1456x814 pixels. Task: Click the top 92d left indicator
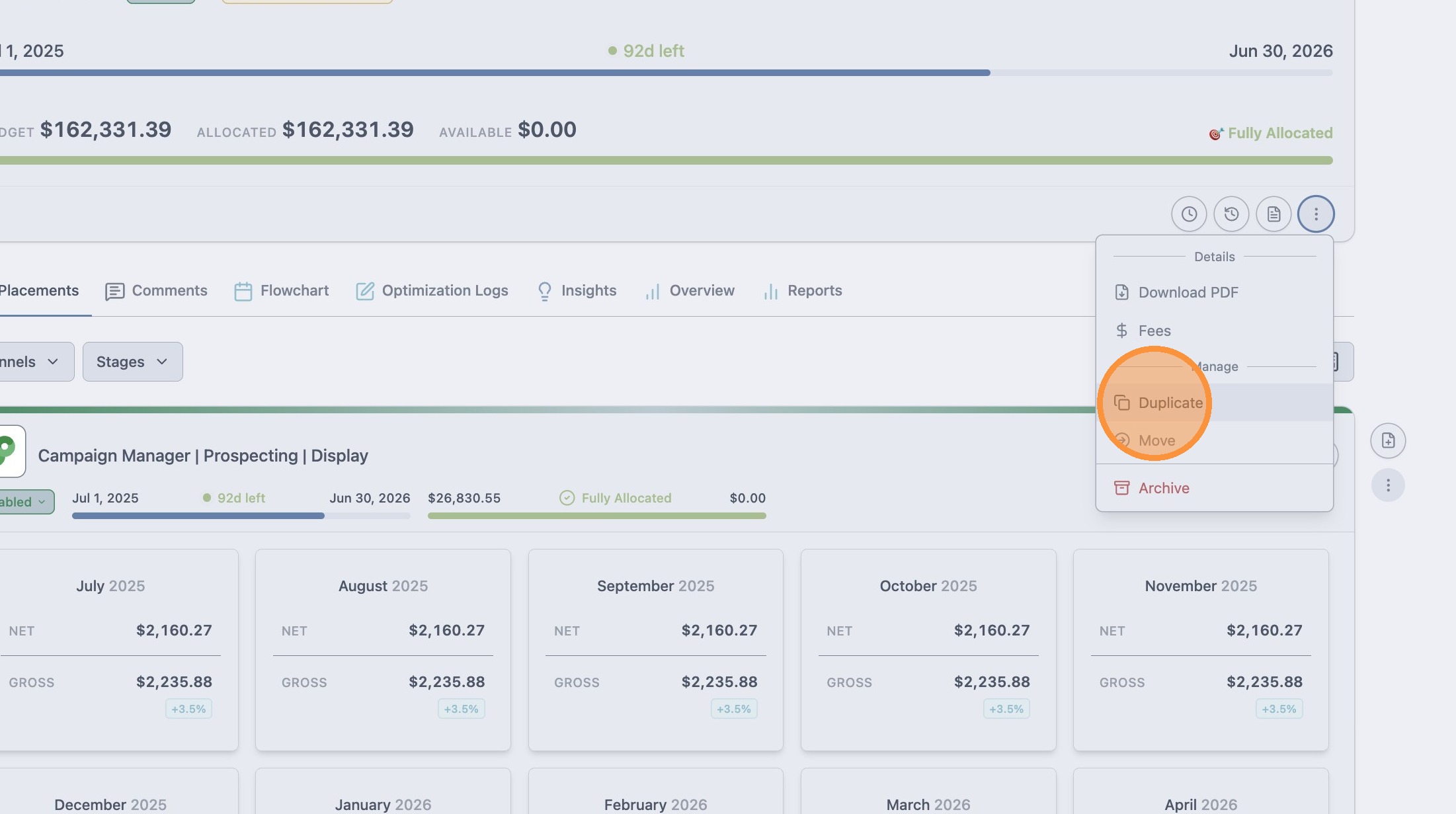[x=646, y=51]
